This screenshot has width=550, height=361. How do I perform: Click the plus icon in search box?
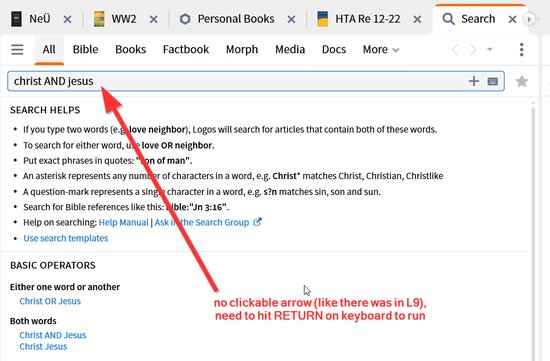tap(474, 81)
